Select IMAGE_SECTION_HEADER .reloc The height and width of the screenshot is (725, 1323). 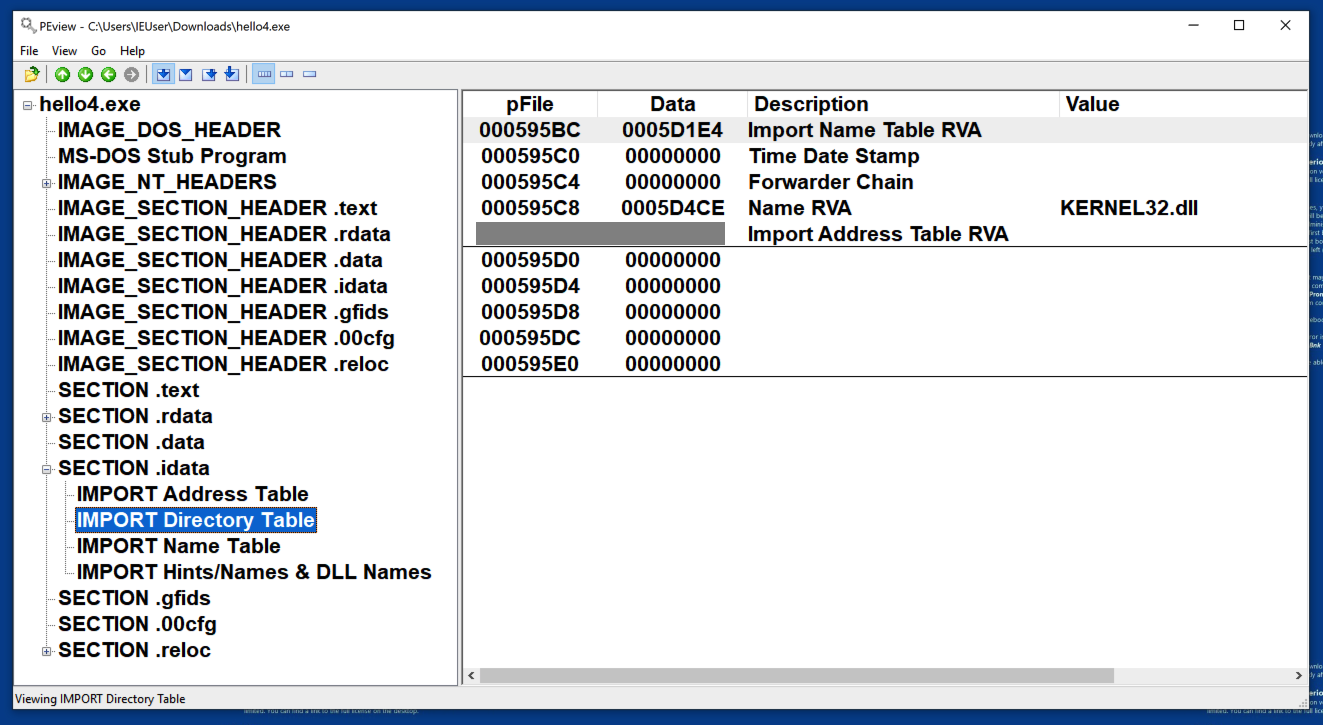click(x=223, y=364)
